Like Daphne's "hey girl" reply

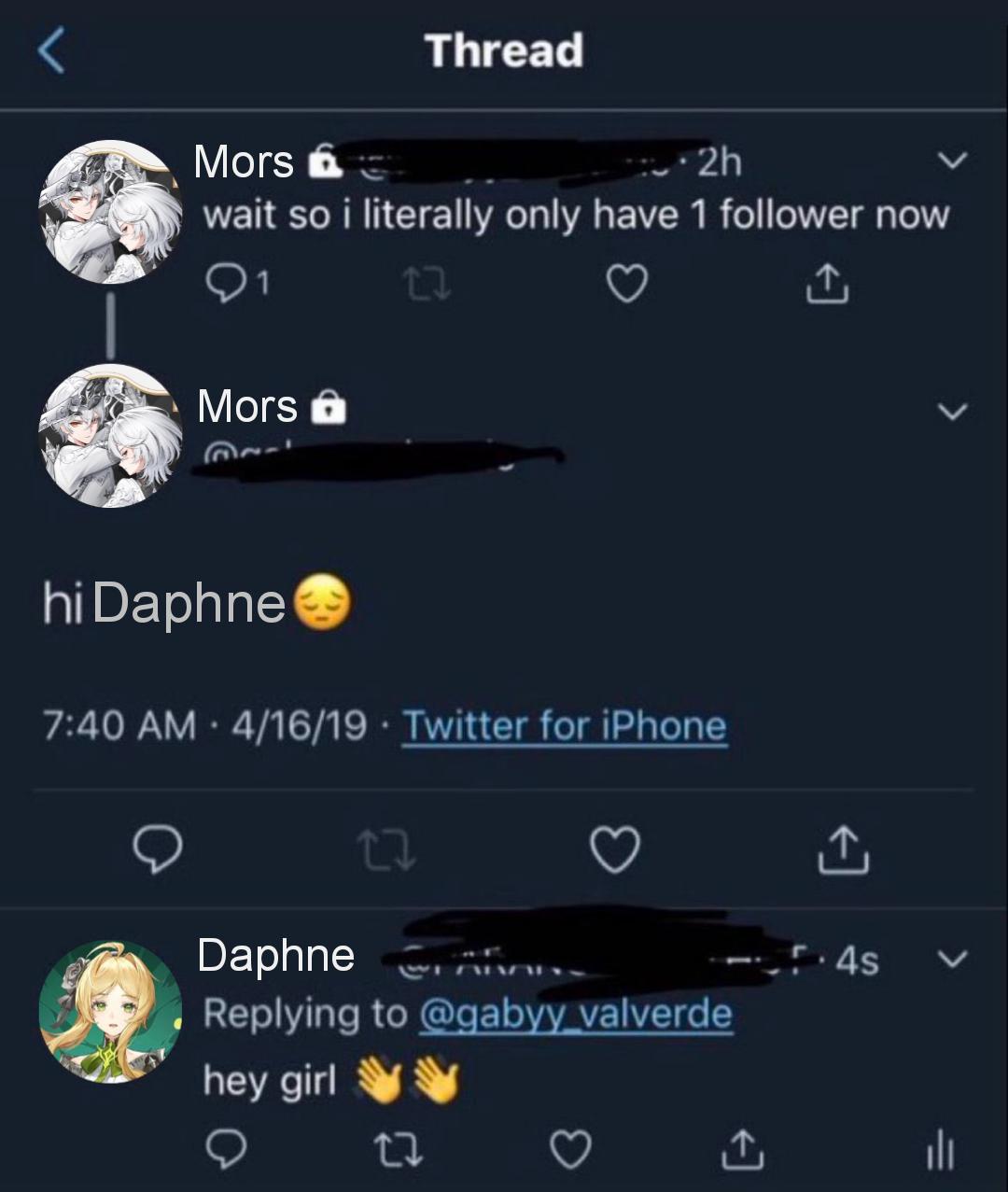click(x=570, y=1149)
